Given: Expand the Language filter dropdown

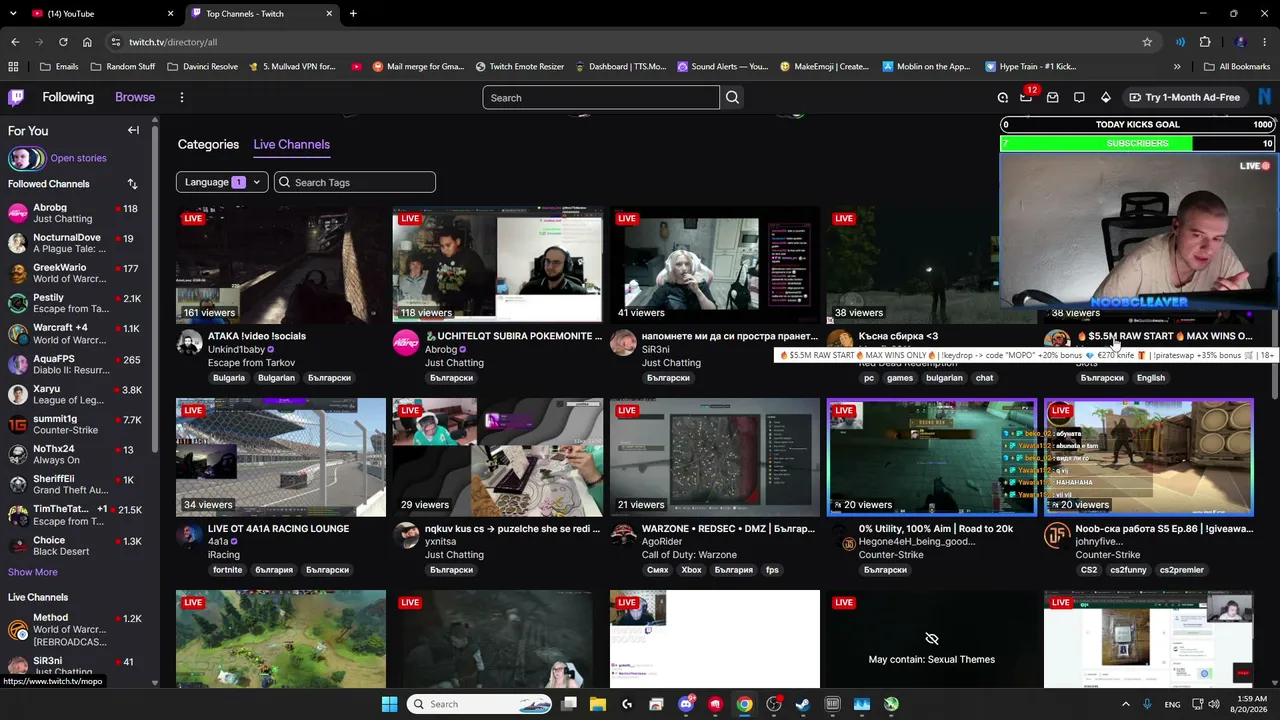Looking at the screenshot, I should 222,182.
